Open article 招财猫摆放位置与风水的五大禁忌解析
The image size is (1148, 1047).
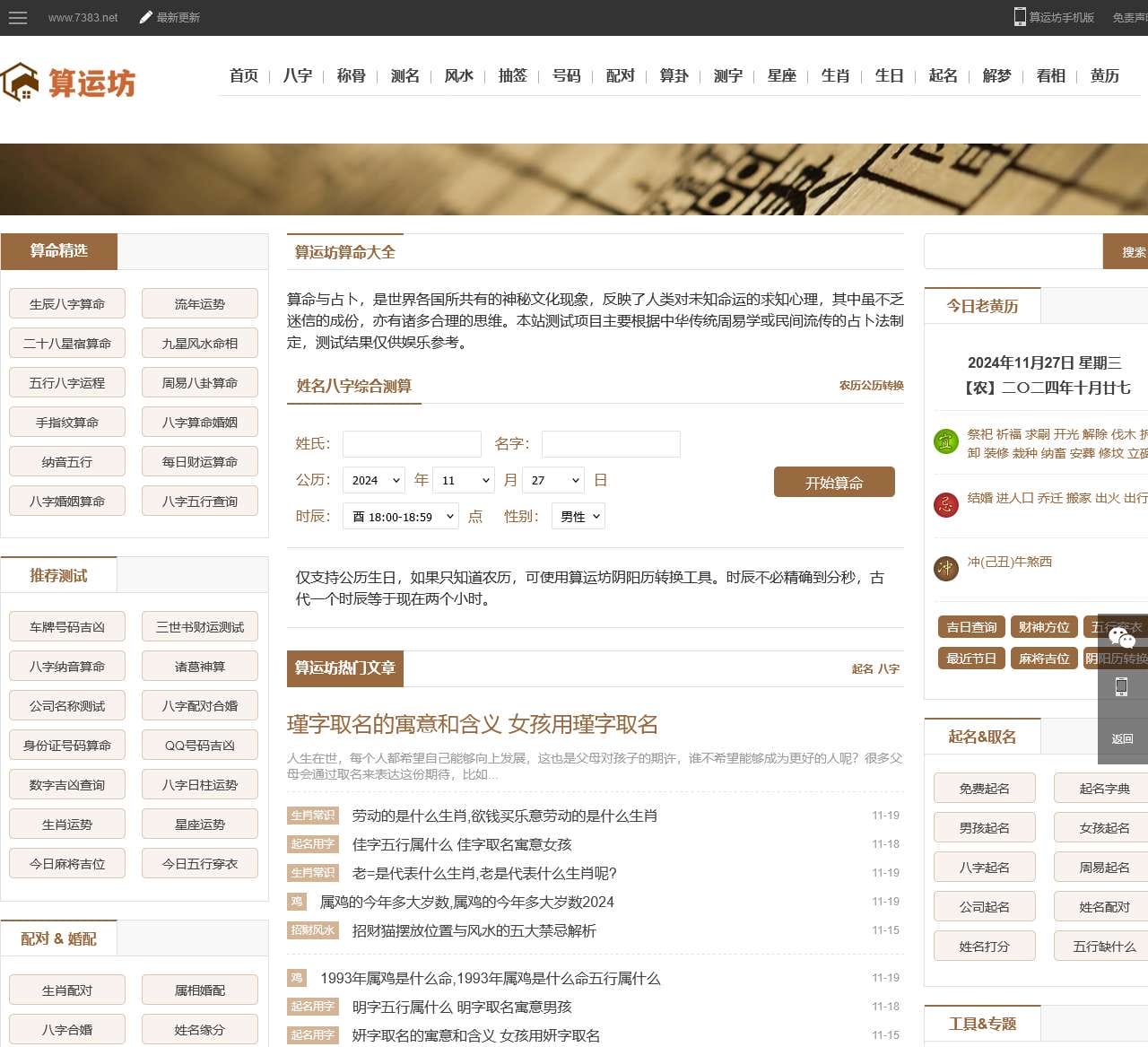(474, 930)
